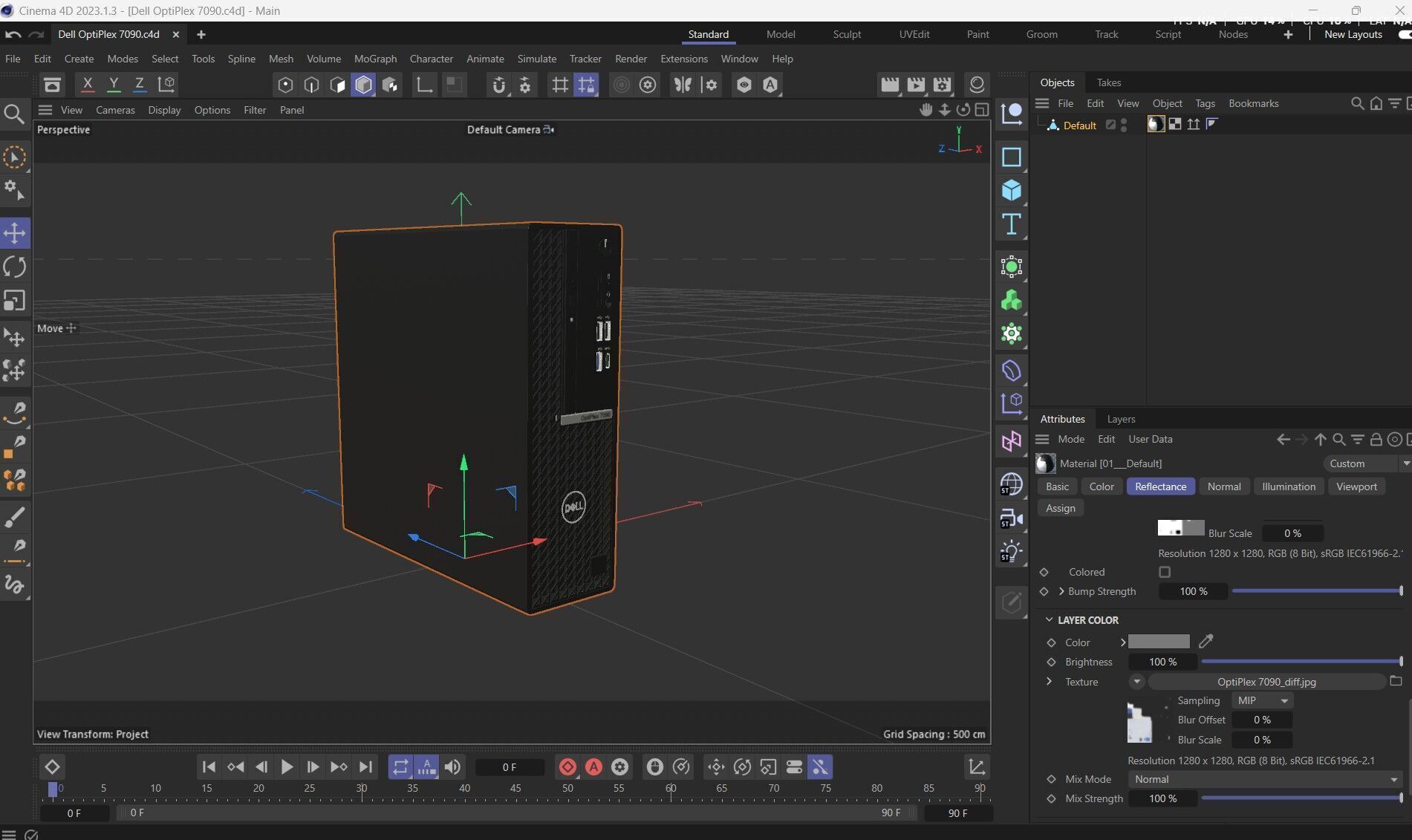This screenshot has width=1412, height=840.
Task: Click the Record Active Objects button
Action: coord(567,767)
